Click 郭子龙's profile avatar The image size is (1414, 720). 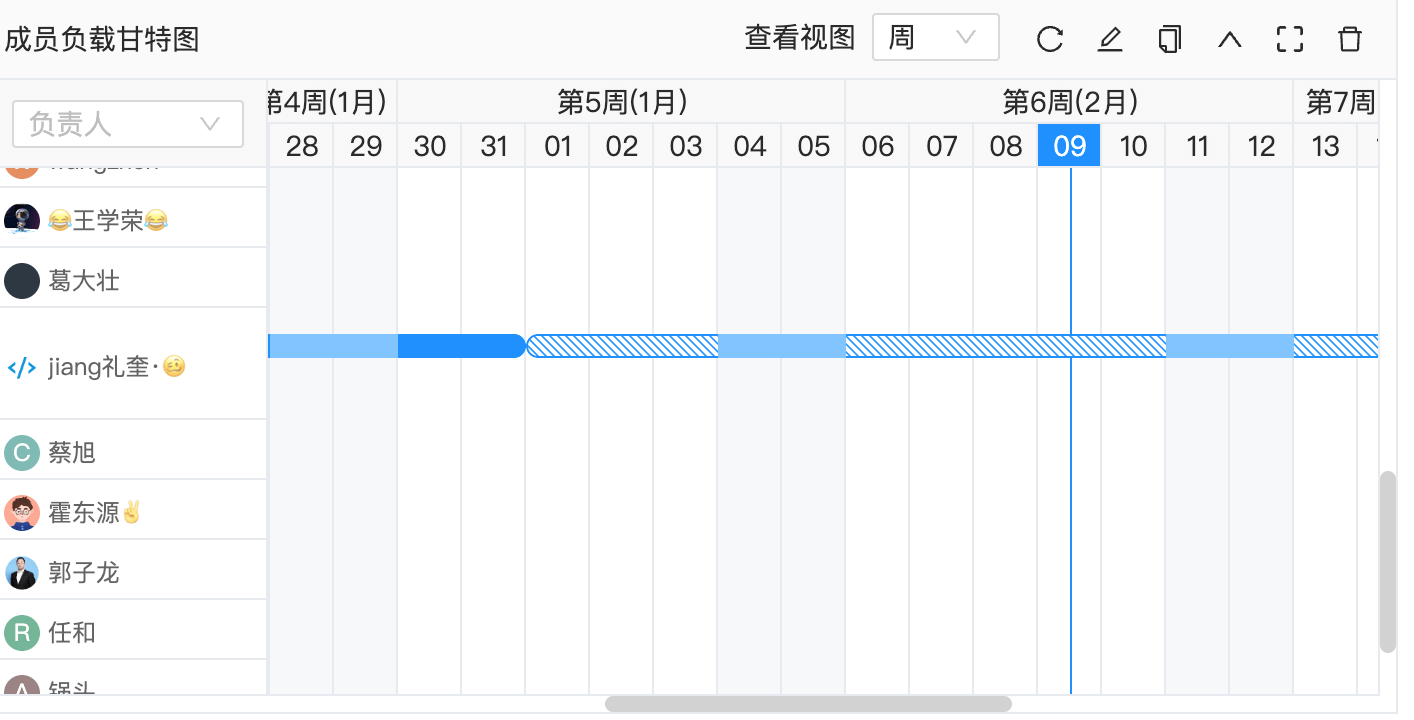click(22, 571)
